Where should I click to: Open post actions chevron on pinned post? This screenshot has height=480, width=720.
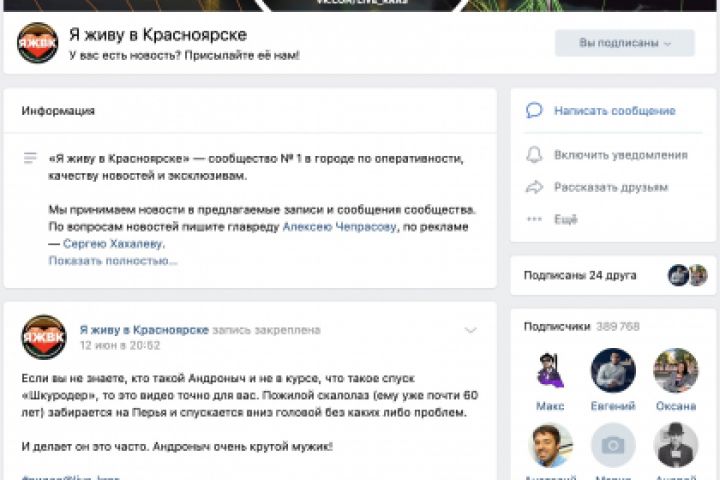(x=470, y=330)
